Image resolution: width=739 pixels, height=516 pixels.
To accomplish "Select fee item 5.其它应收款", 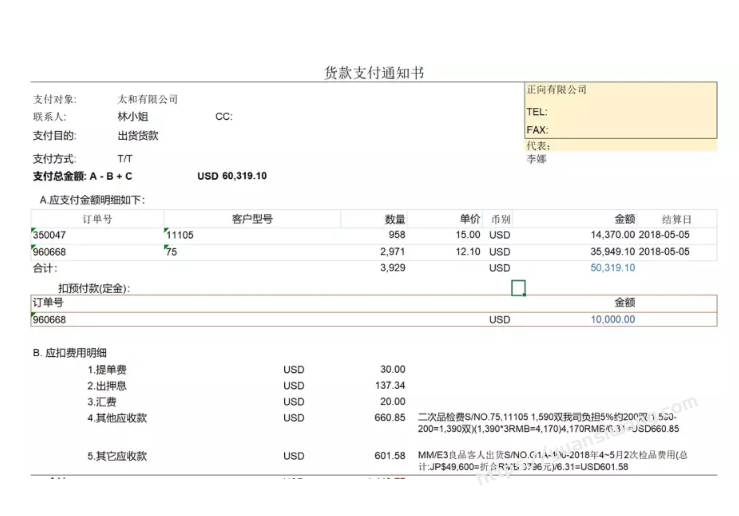I will coord(117,456).
